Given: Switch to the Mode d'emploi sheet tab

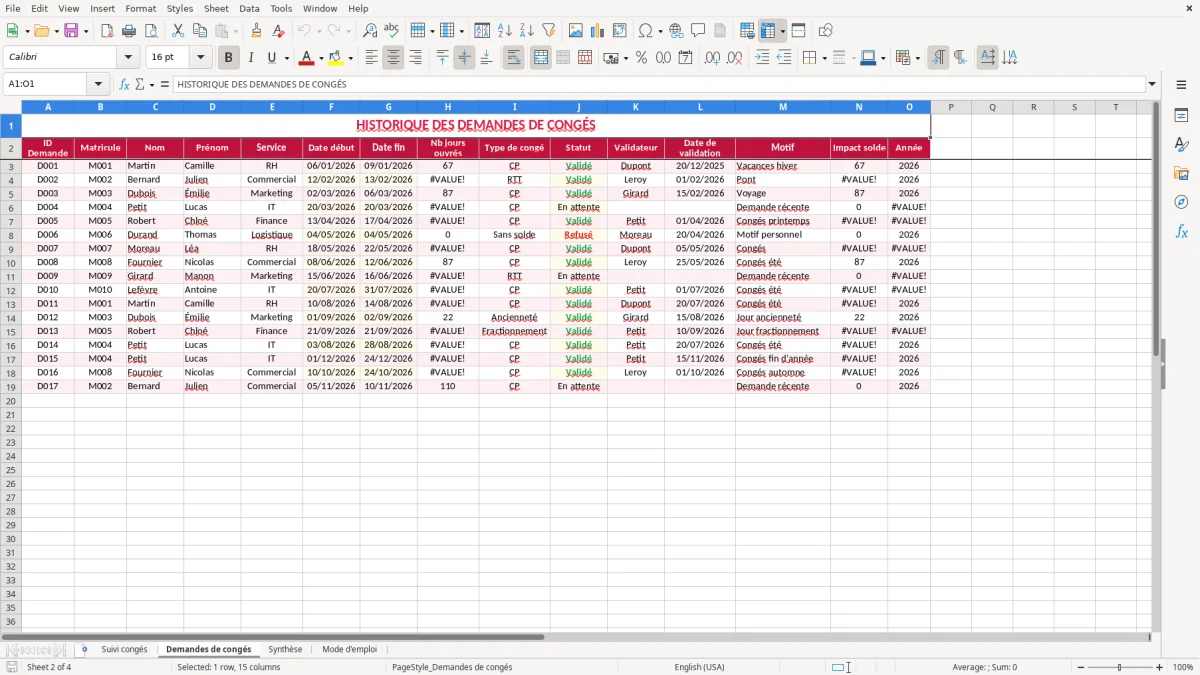Looking at the screenshot, I should pos(350,650).
